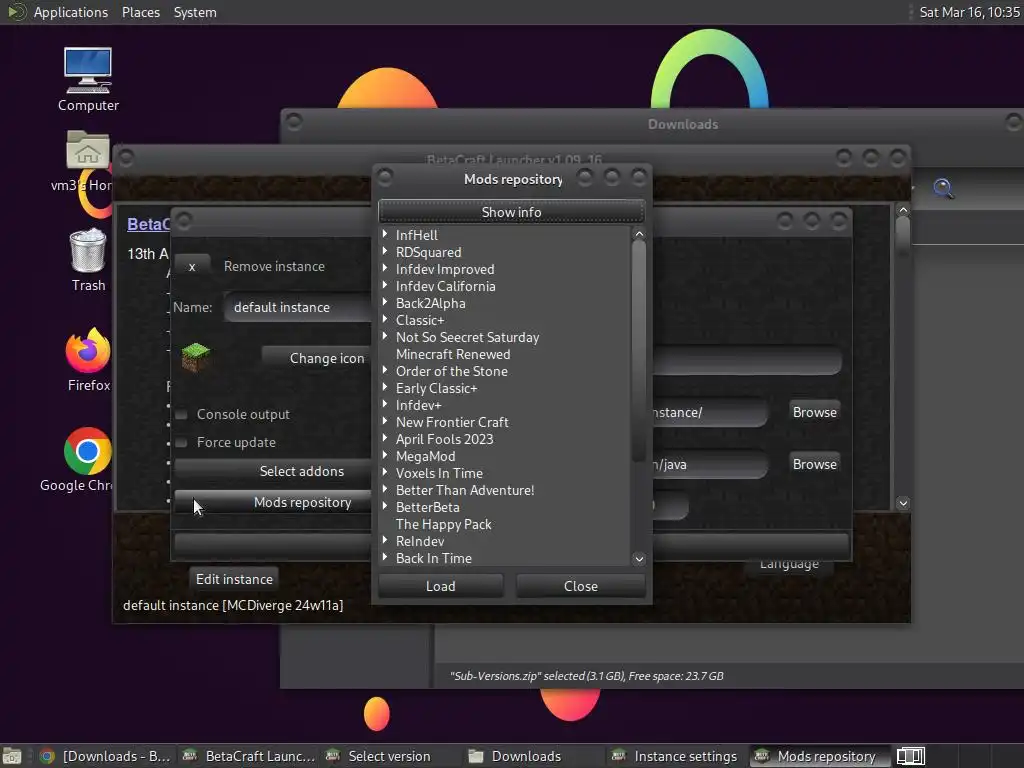Viewport: 1024px width, 768px height.
Task: Select MegaMod in mods list
Action: pyautogui.click(x=425, y=456)
